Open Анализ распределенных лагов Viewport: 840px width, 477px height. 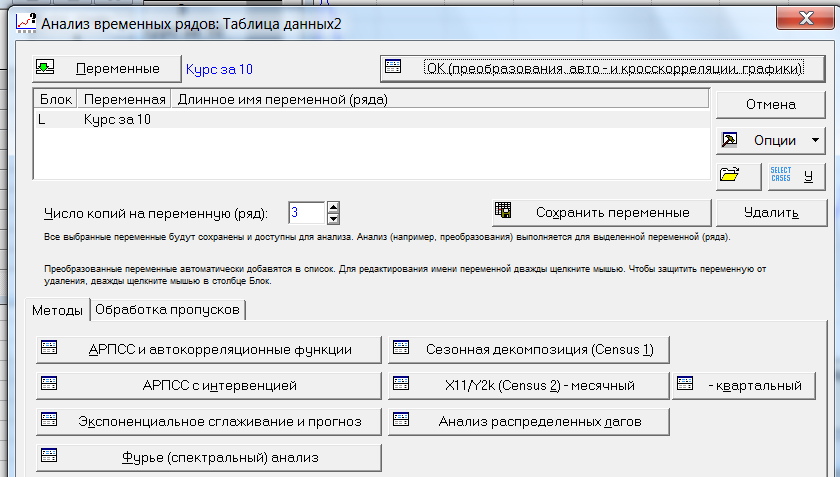529,422
